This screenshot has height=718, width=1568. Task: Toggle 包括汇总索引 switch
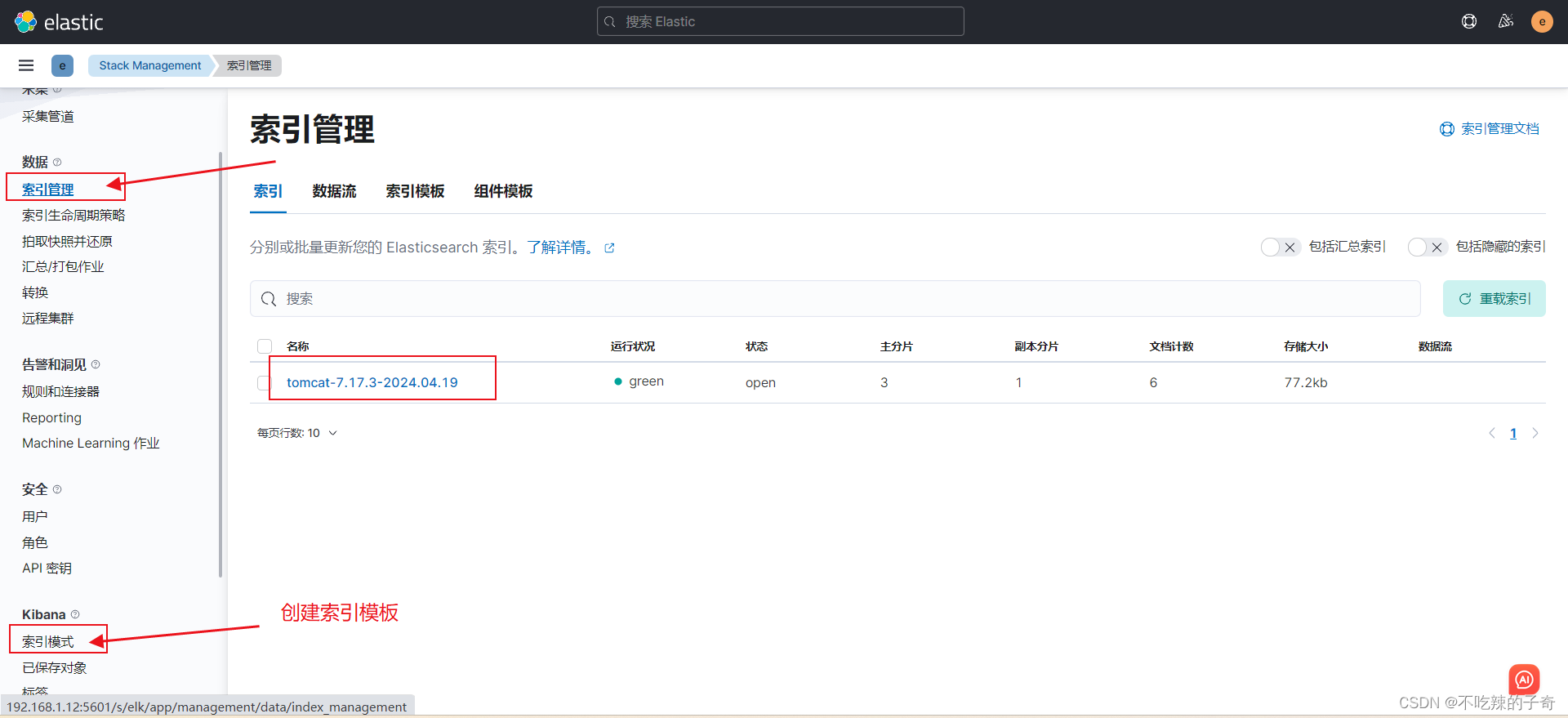1280,247
